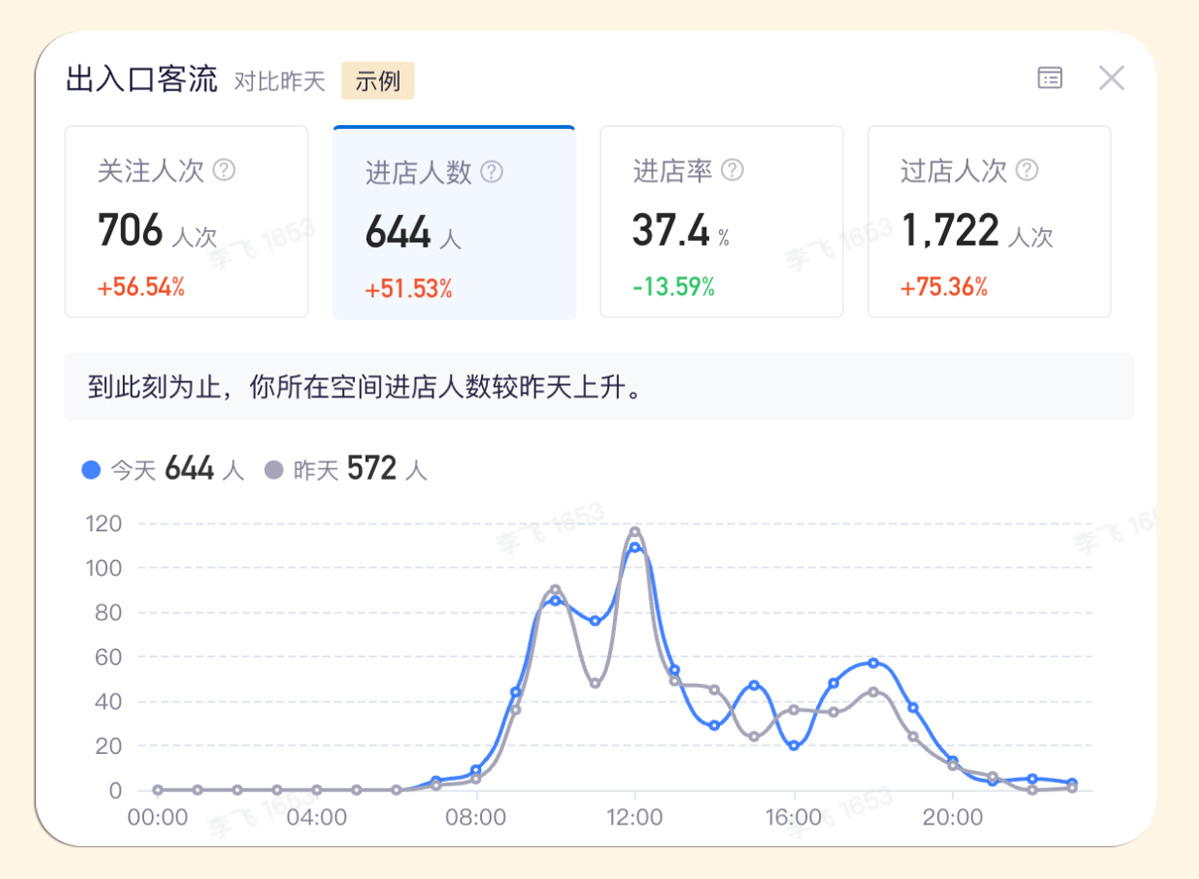The height and width of the screenshot is (879, 1199).
Task: Click the gray 昨天 legend dot
Action: point(274,469)
